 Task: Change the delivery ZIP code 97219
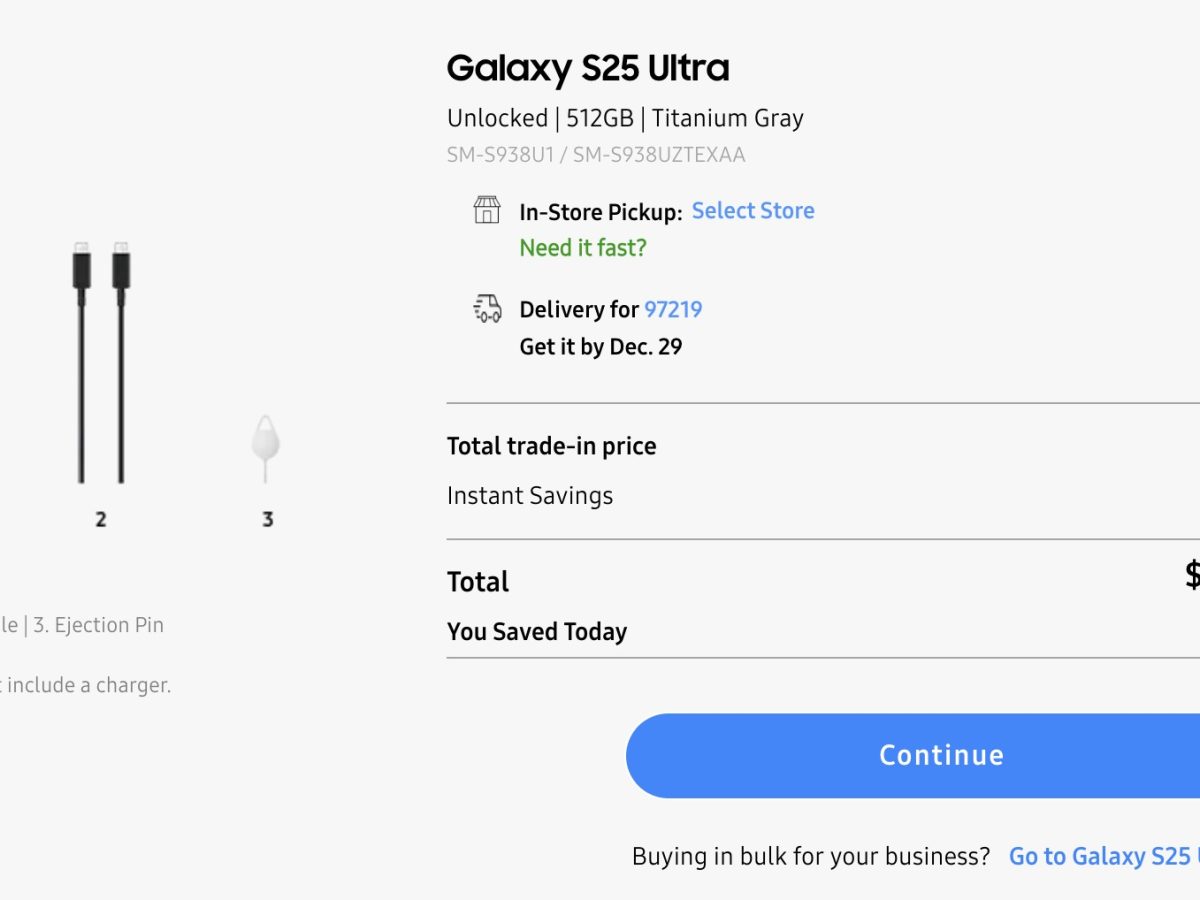(x=673, y=309)
